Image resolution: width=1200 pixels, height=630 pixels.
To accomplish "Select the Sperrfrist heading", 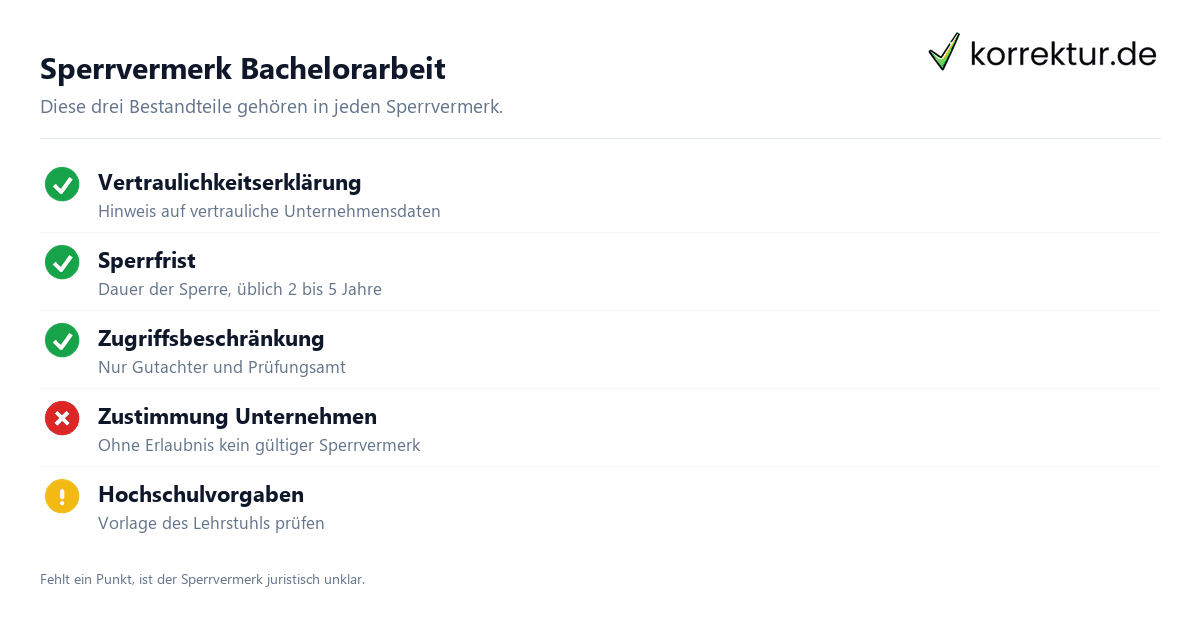I will [x=147, y=261].
